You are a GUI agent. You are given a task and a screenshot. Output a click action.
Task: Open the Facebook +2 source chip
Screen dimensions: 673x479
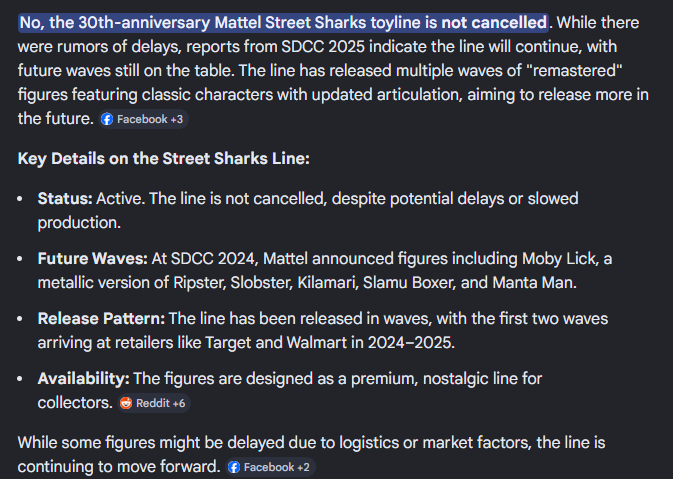(x=270, y=467)
